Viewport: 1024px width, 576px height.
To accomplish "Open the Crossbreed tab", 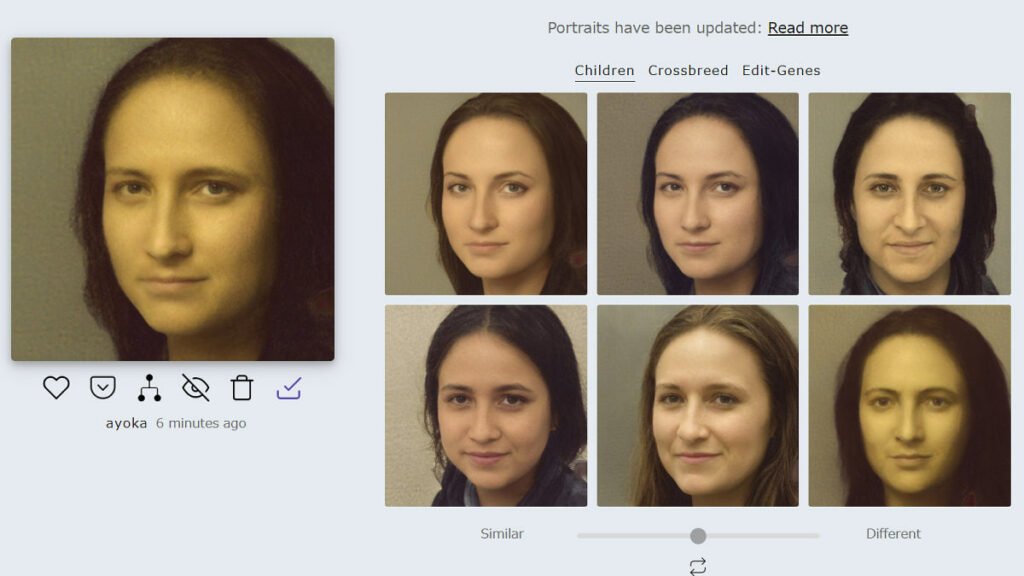I will (688, 70).
